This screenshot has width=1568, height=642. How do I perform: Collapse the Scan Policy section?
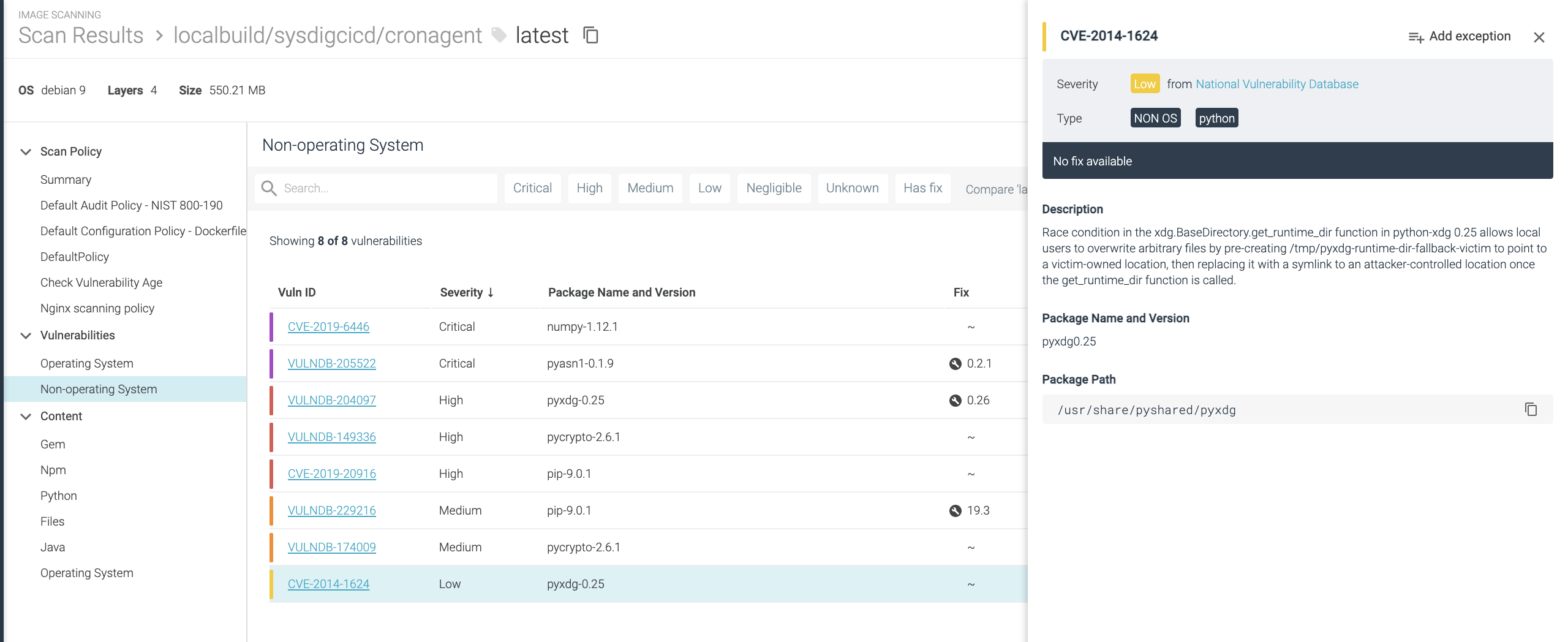(26, 152)
